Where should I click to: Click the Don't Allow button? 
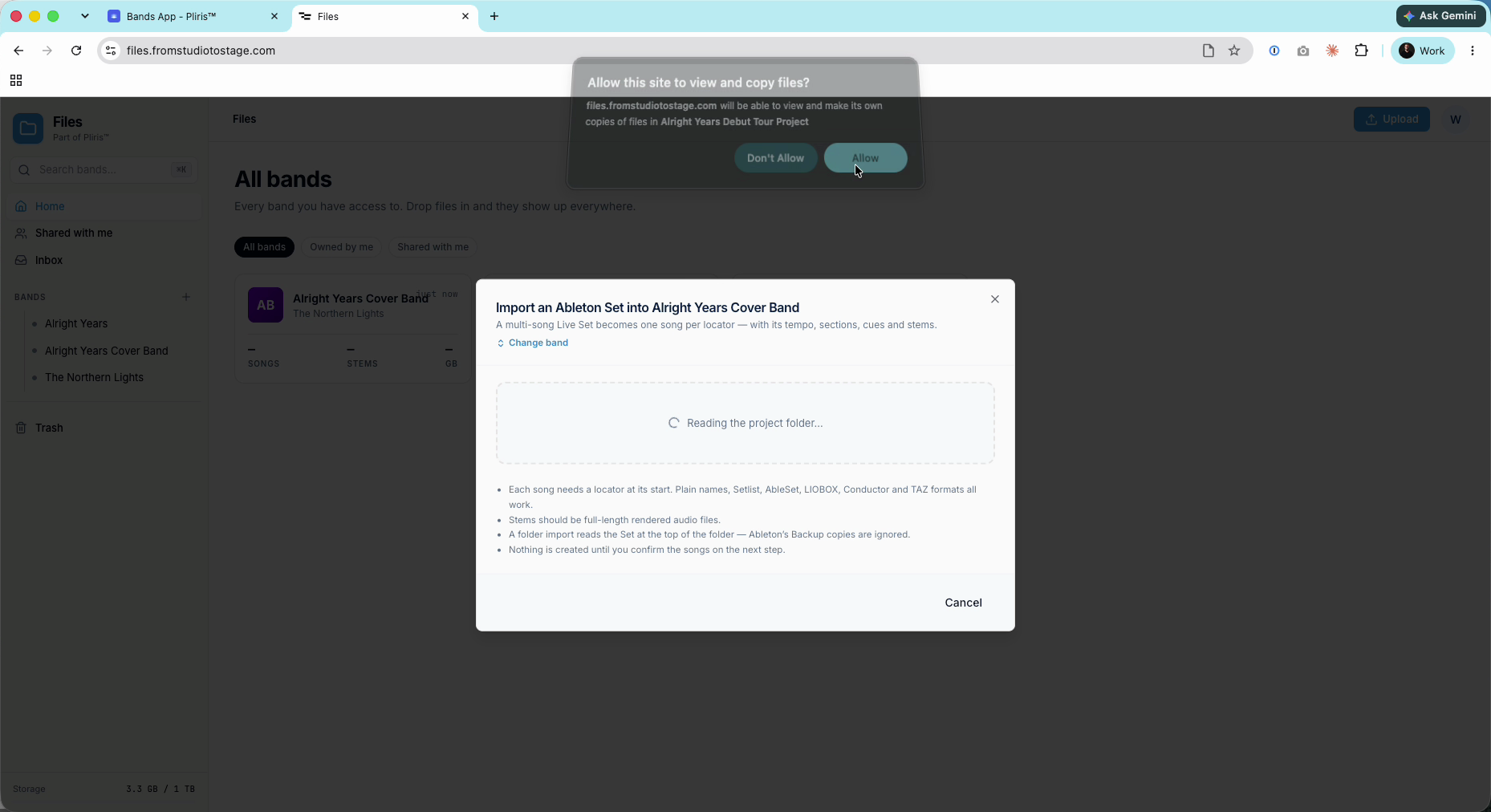pyautogui.click(x=775, y=158)
